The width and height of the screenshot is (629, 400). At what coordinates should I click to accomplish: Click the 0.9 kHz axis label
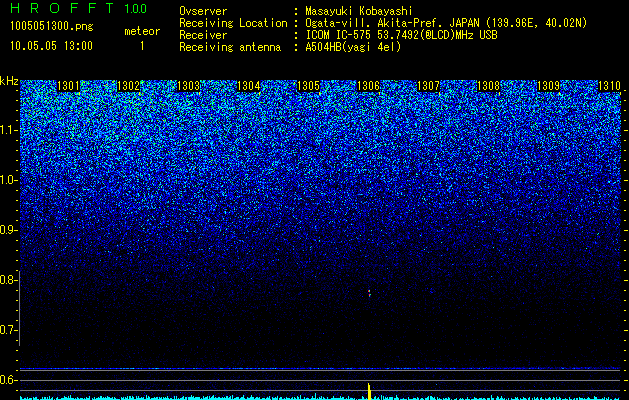[x=9, y=230]
